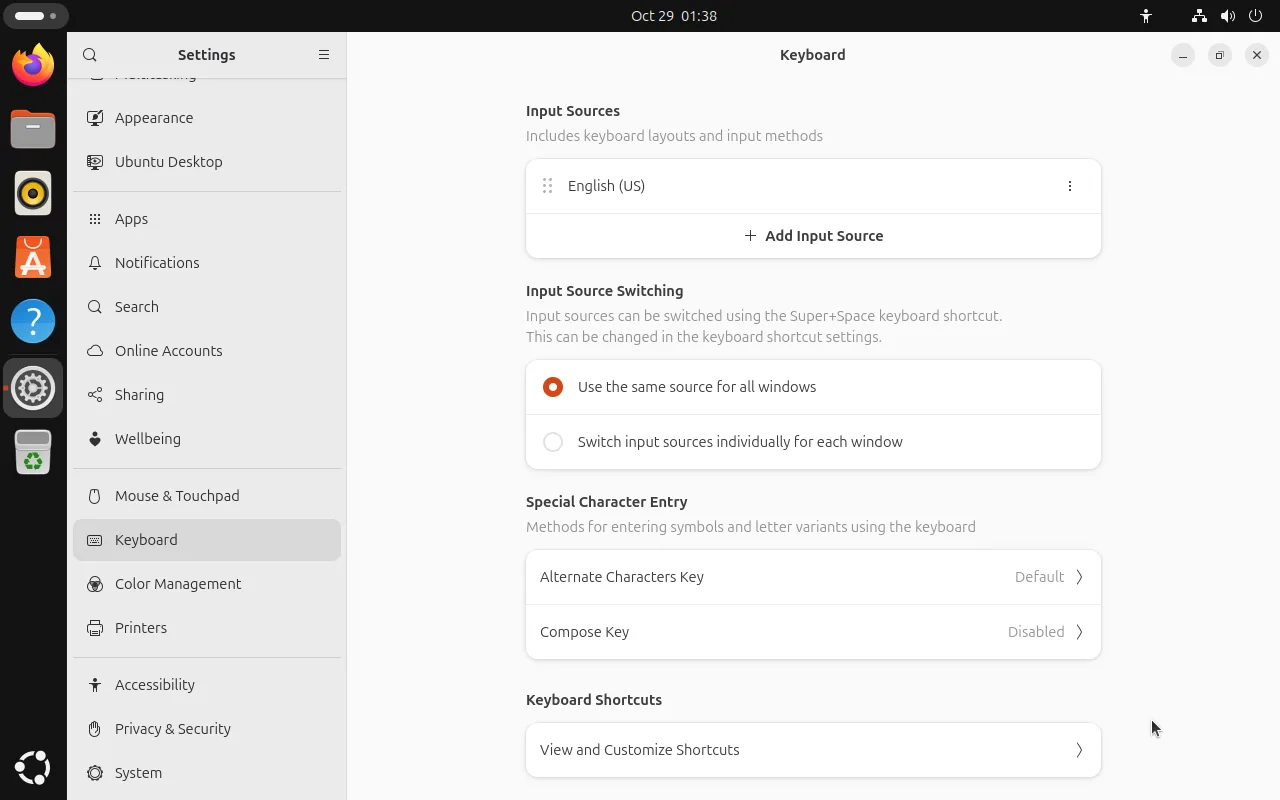Open accessibility menu in top bar
1280x800 pixels.
click(x=1146, y=16)
